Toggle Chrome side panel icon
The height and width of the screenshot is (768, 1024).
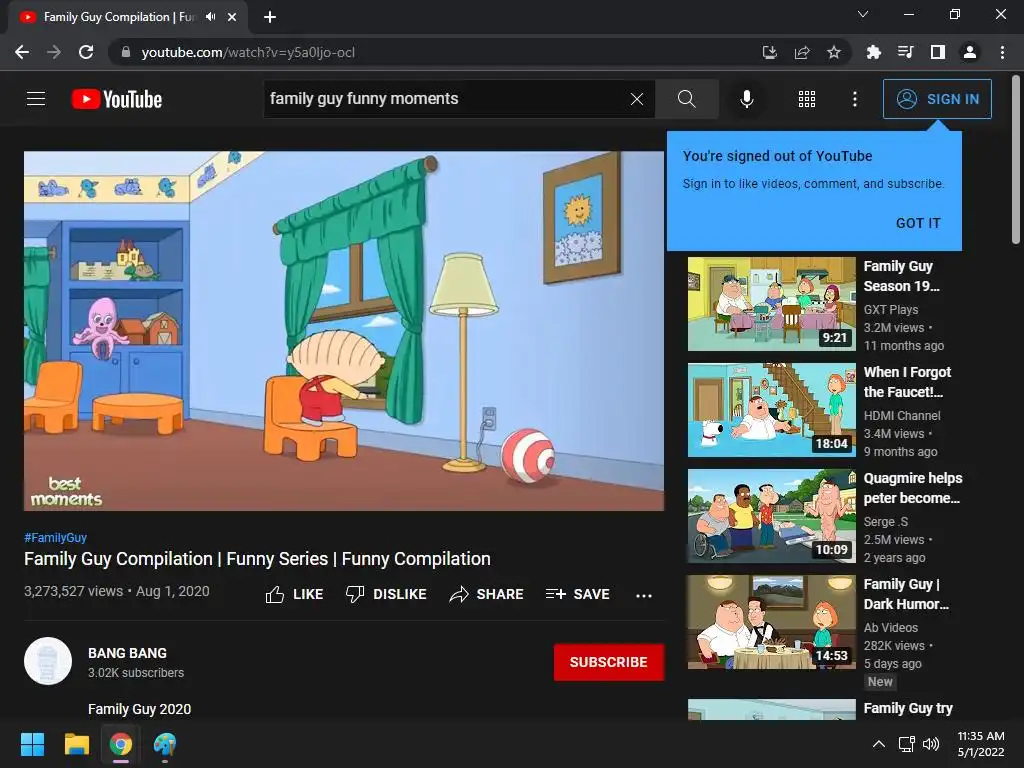pyautogui.click(x=938, y=52)
